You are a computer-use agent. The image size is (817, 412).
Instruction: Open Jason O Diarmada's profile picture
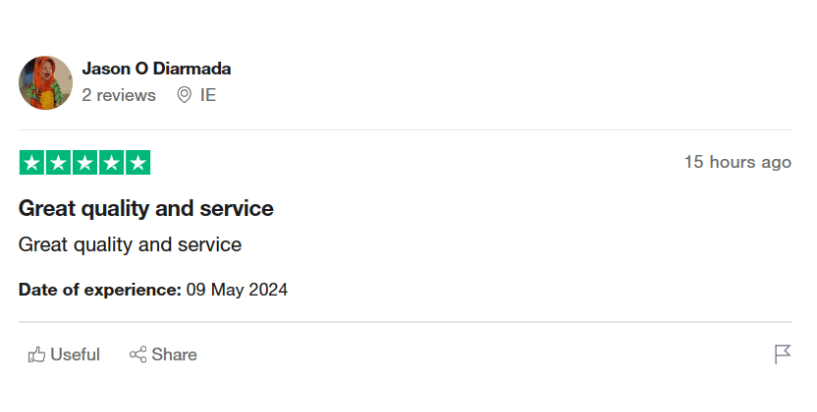[x=45, y=82]
